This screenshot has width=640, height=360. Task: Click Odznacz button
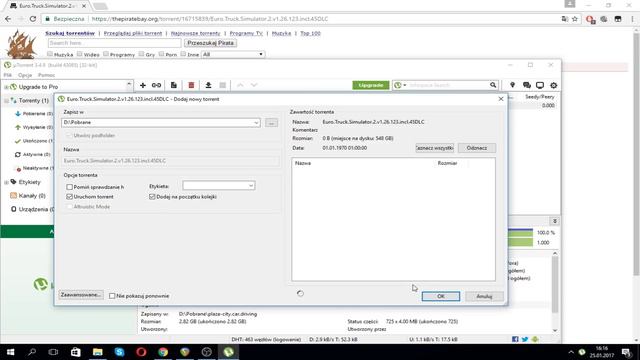(x=477, y=148)
